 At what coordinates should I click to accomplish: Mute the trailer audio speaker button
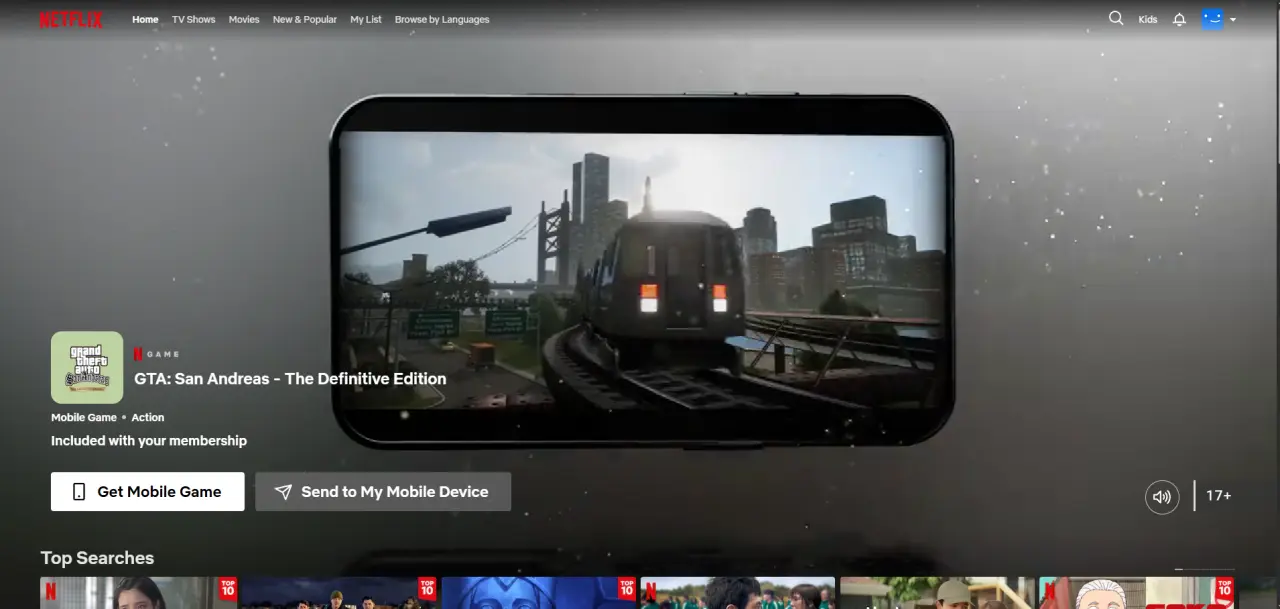(x=1162, y=496)
